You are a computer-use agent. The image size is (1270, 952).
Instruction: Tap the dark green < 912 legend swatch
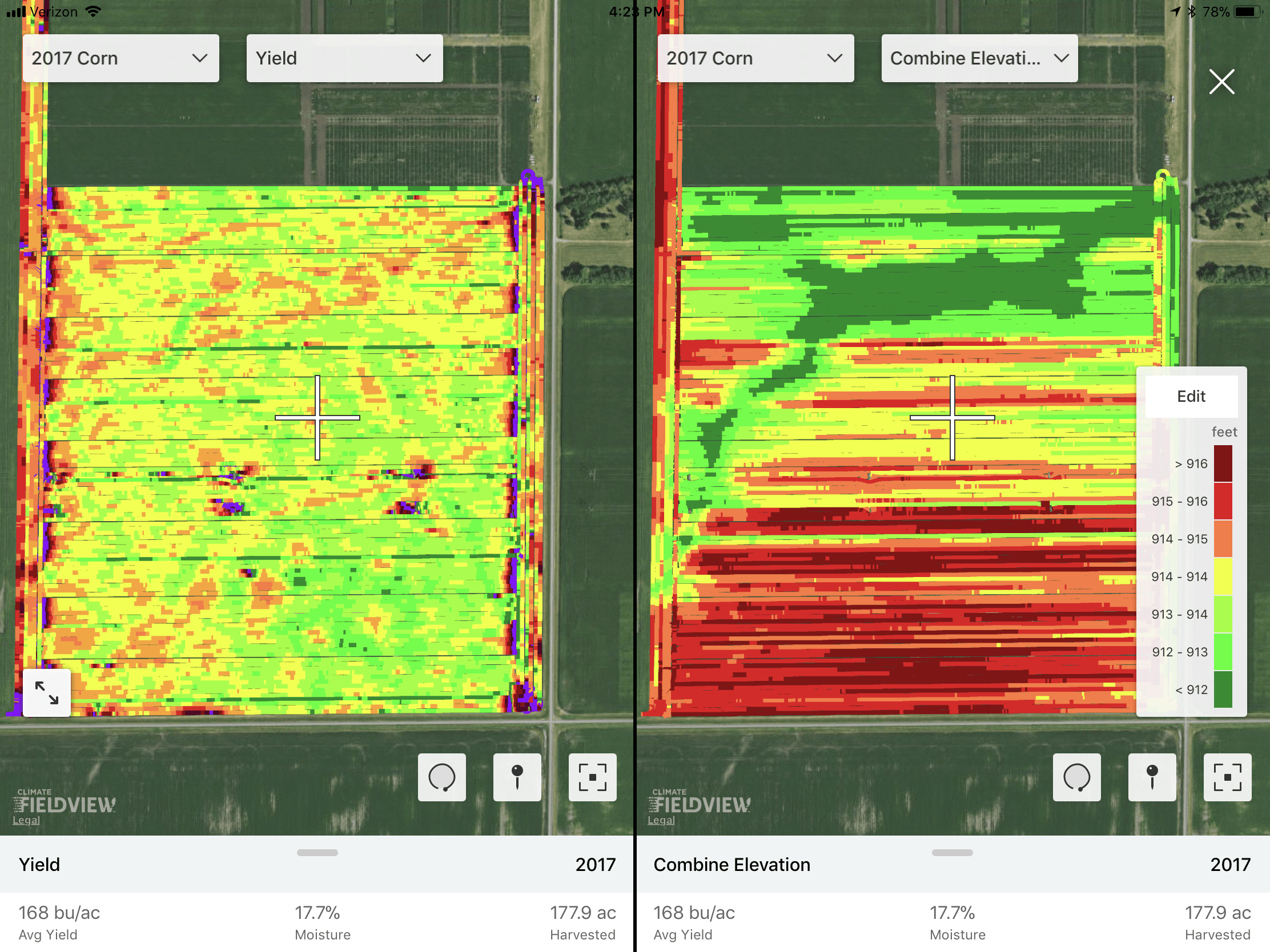click(x=1223, y=689)
